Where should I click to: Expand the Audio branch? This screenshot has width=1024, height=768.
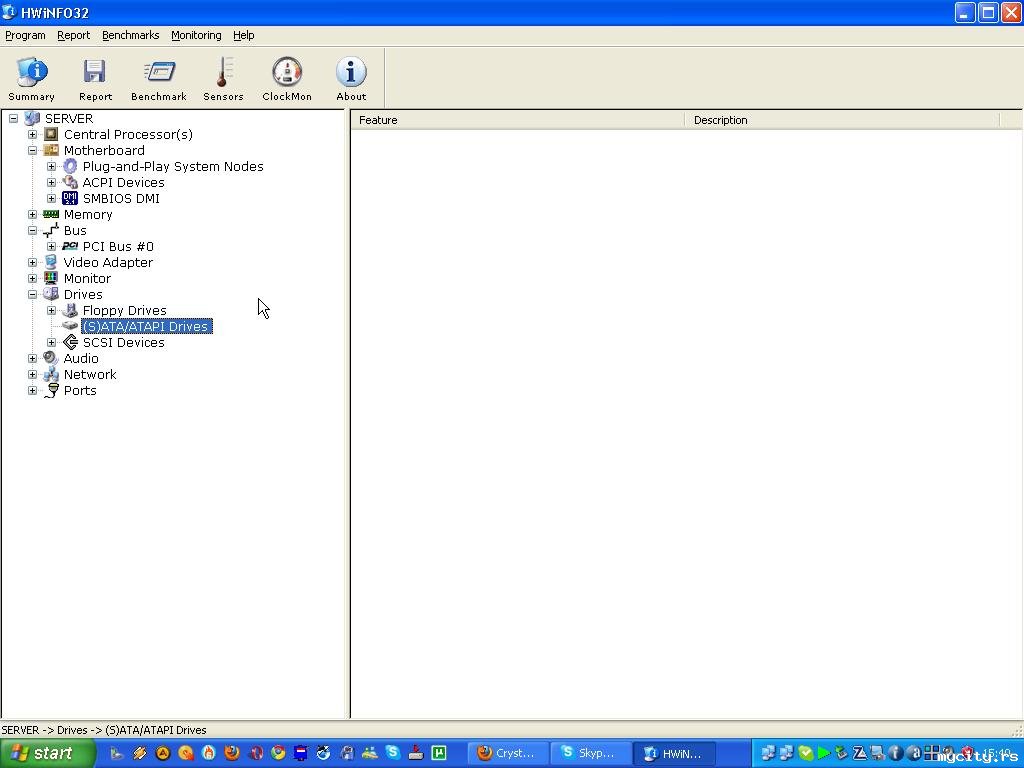click(33, 359)
